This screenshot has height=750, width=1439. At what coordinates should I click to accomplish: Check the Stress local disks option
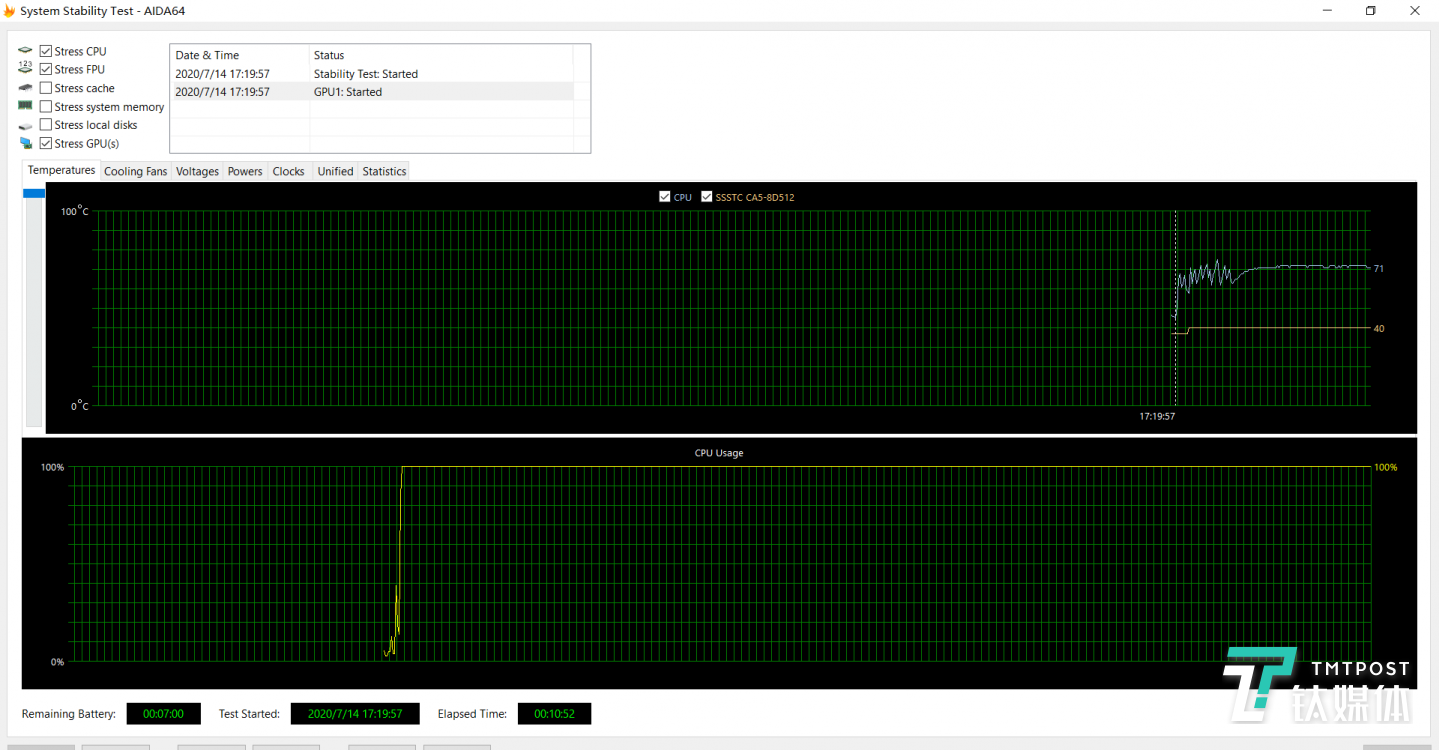46,125
